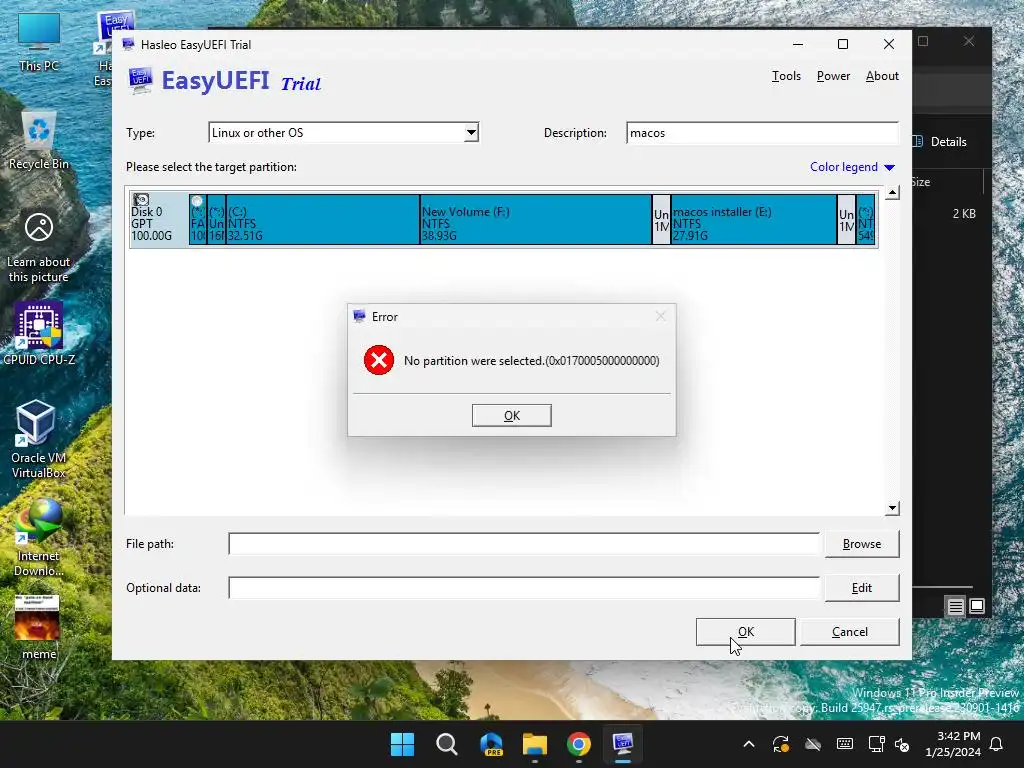Screen dimensions: 1024x768
Task: Select the Oracle VM VirtualBox desktop icon
Action: coord(39,439)
